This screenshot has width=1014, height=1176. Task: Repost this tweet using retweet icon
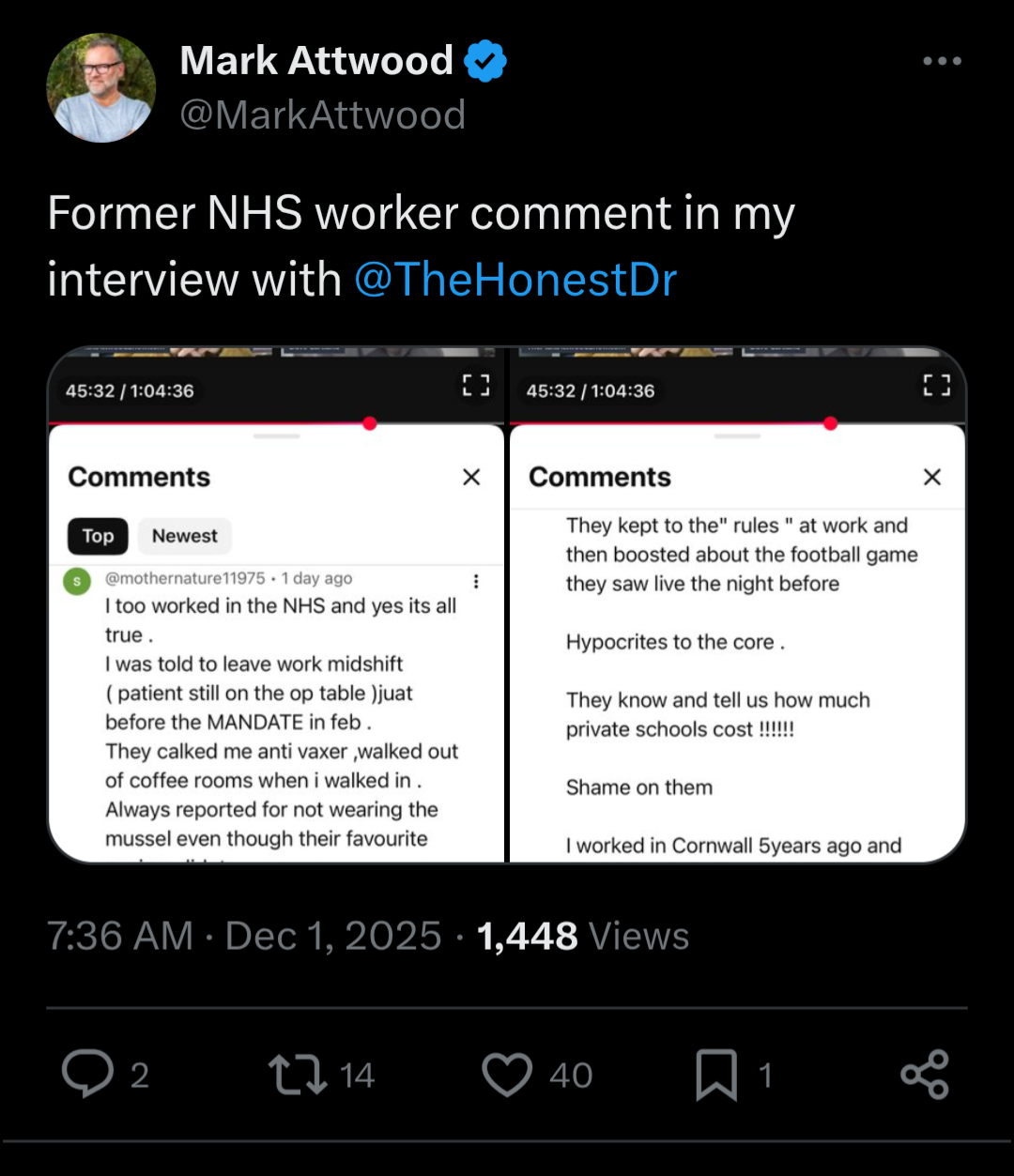pyautogui.click(x=297, y=1075)
